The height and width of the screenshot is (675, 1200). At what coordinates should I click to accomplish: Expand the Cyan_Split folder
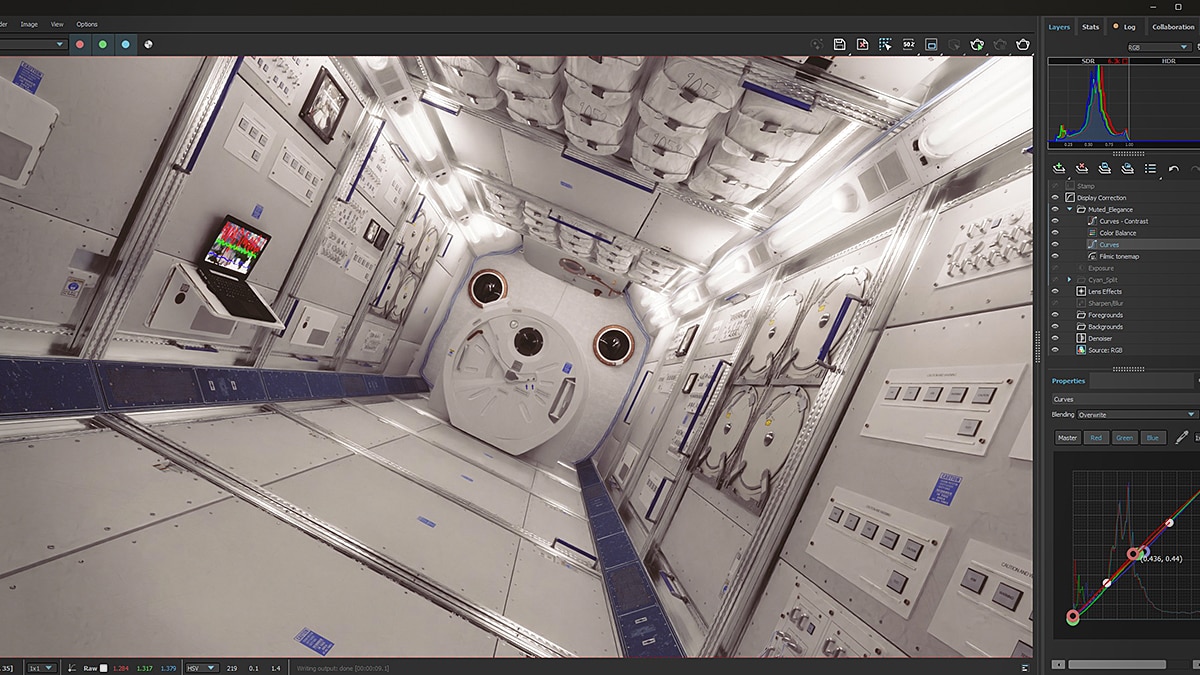pos(1069,279)
